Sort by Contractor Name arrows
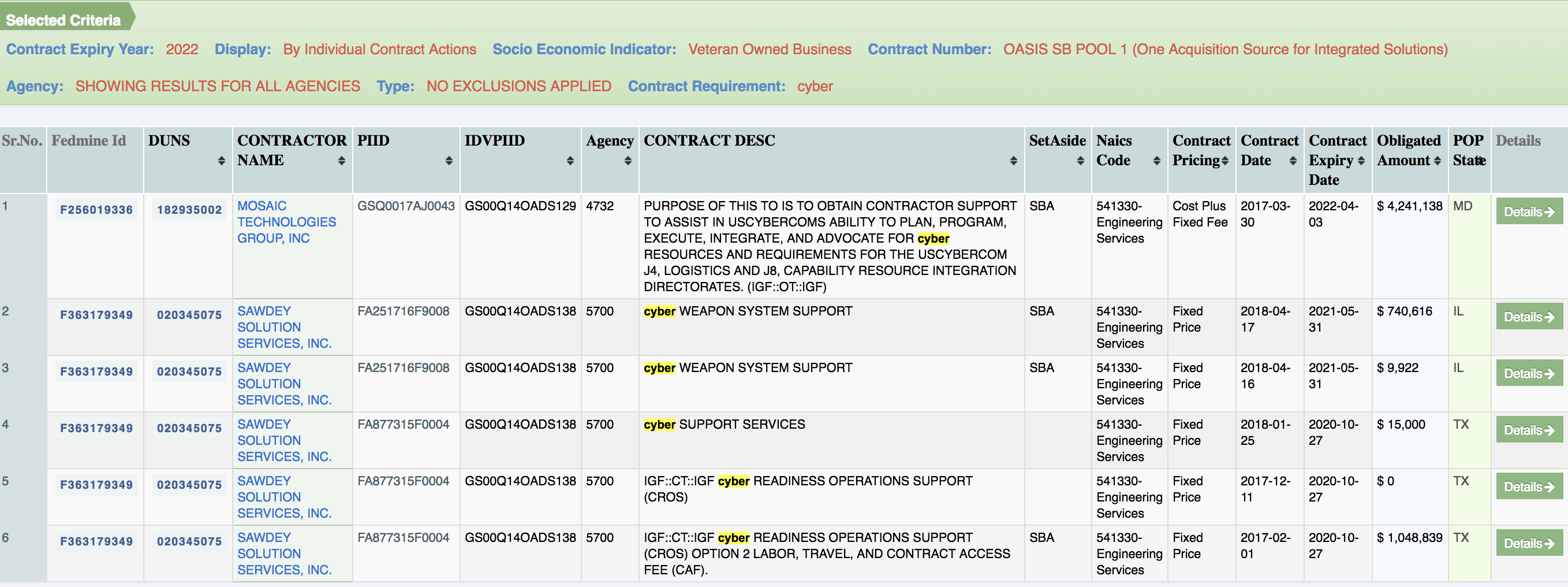 341,161
